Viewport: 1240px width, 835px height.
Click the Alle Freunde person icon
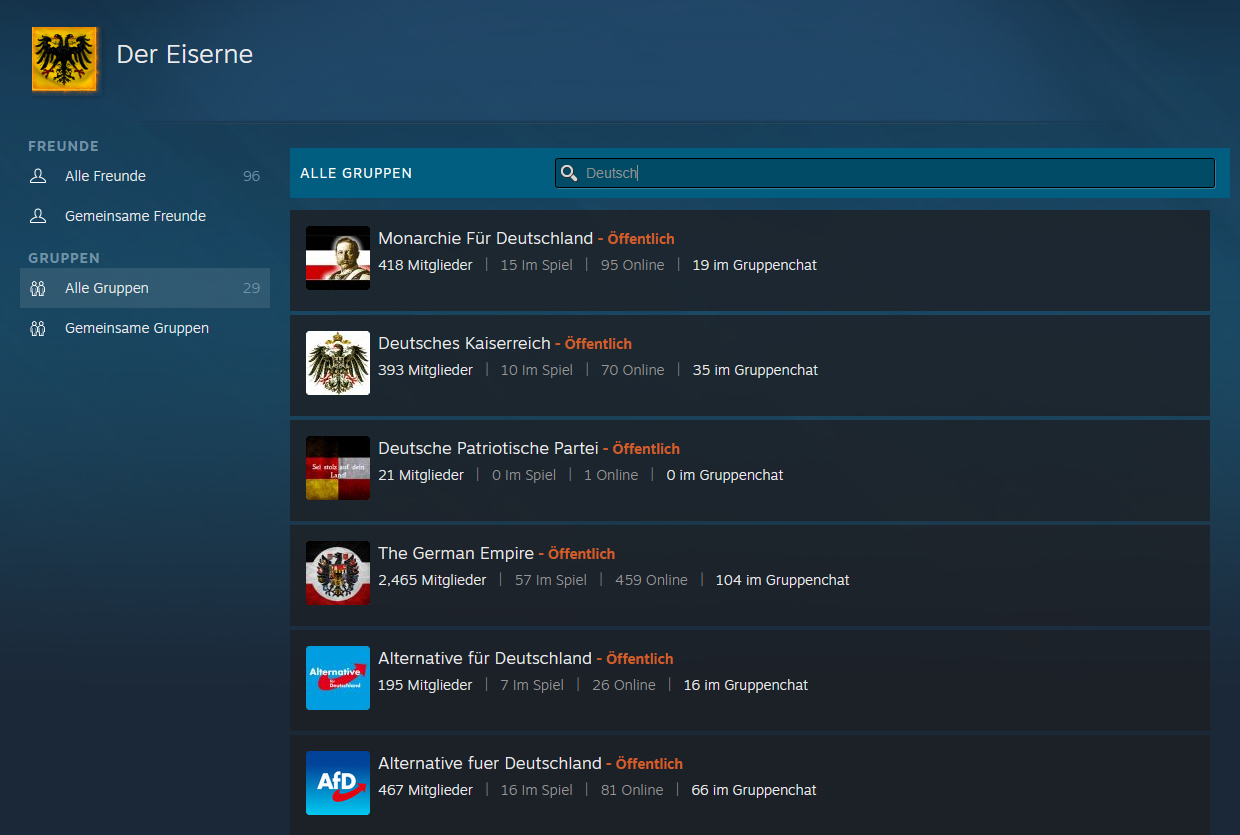[38, 176]
